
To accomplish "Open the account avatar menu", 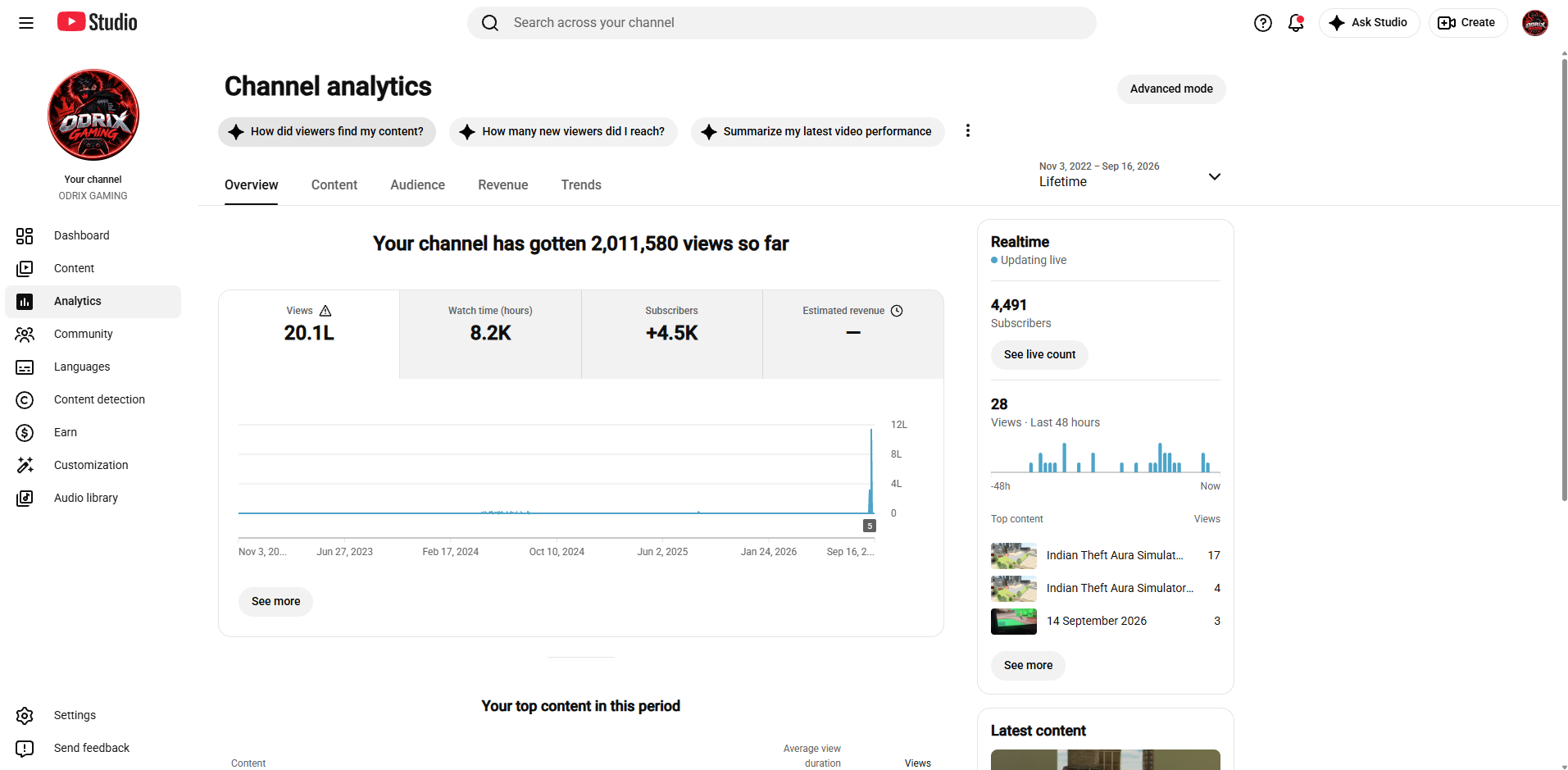I will tap(1535, 23).
